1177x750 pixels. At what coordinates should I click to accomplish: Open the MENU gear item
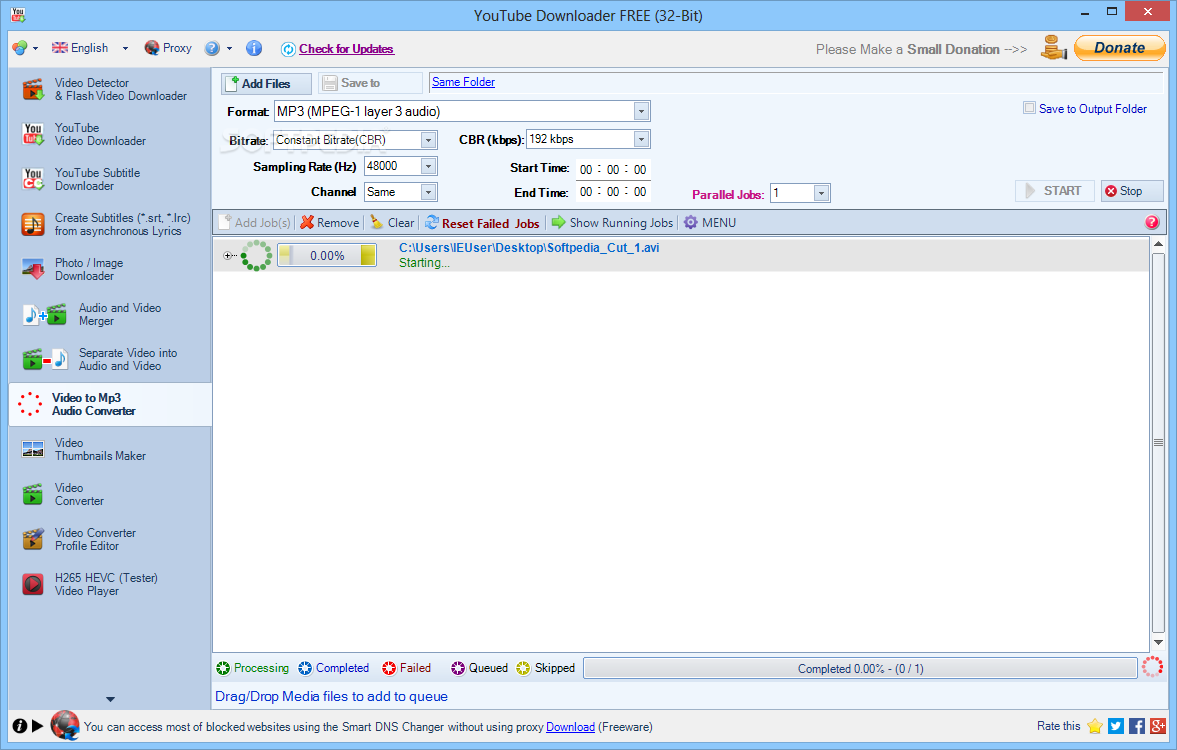point(709,223)
